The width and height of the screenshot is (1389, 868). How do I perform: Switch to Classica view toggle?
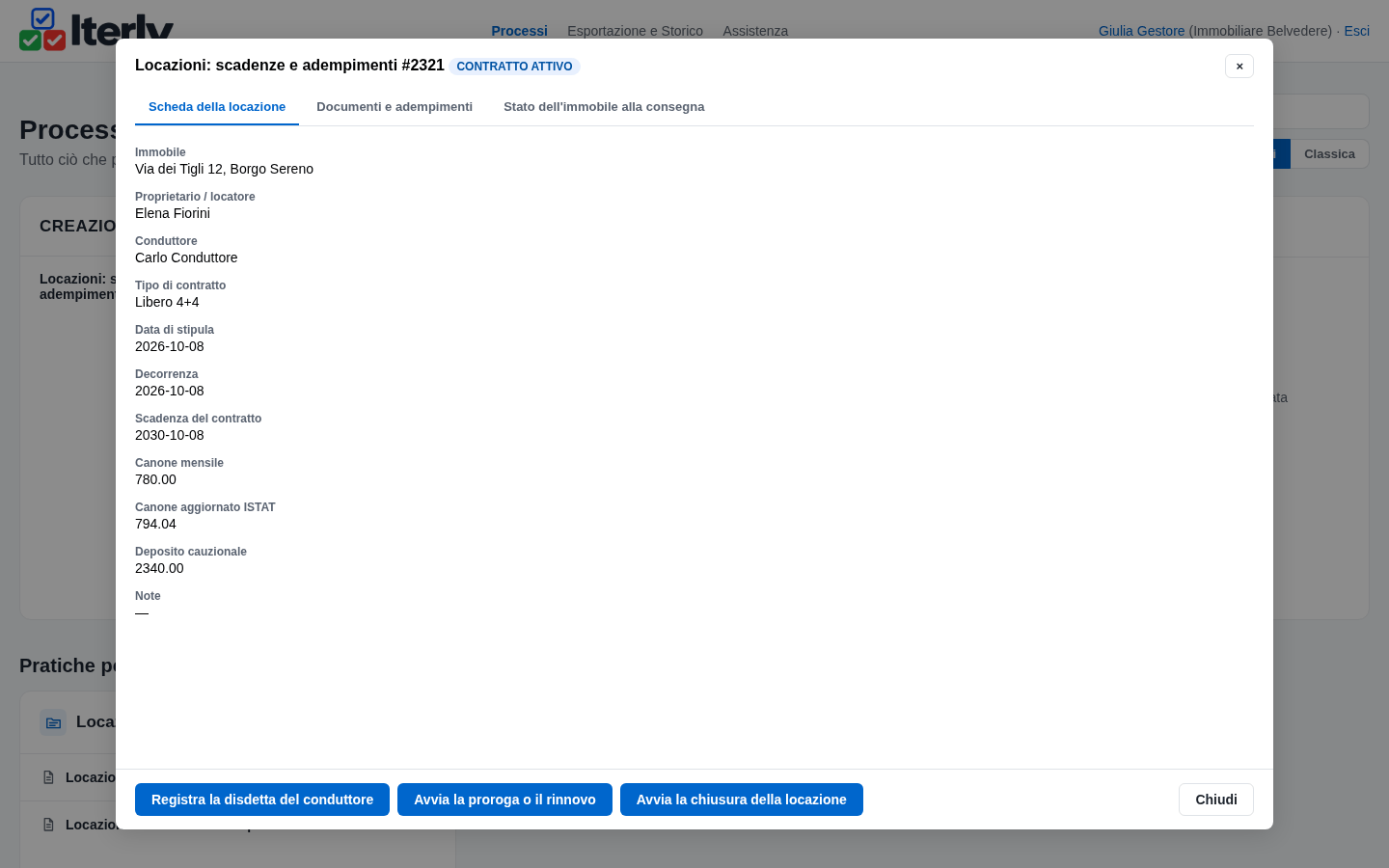(1329, 154)
